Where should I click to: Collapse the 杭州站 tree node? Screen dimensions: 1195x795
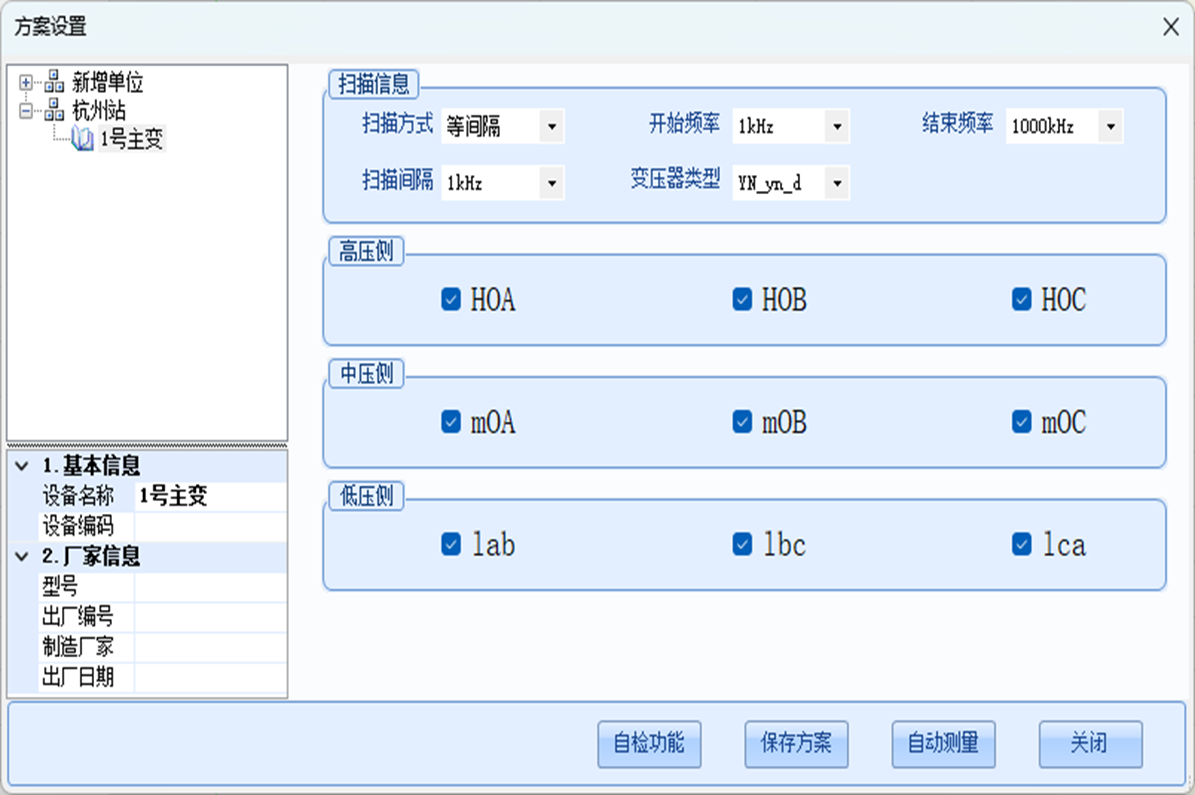(x=26, y=109)
